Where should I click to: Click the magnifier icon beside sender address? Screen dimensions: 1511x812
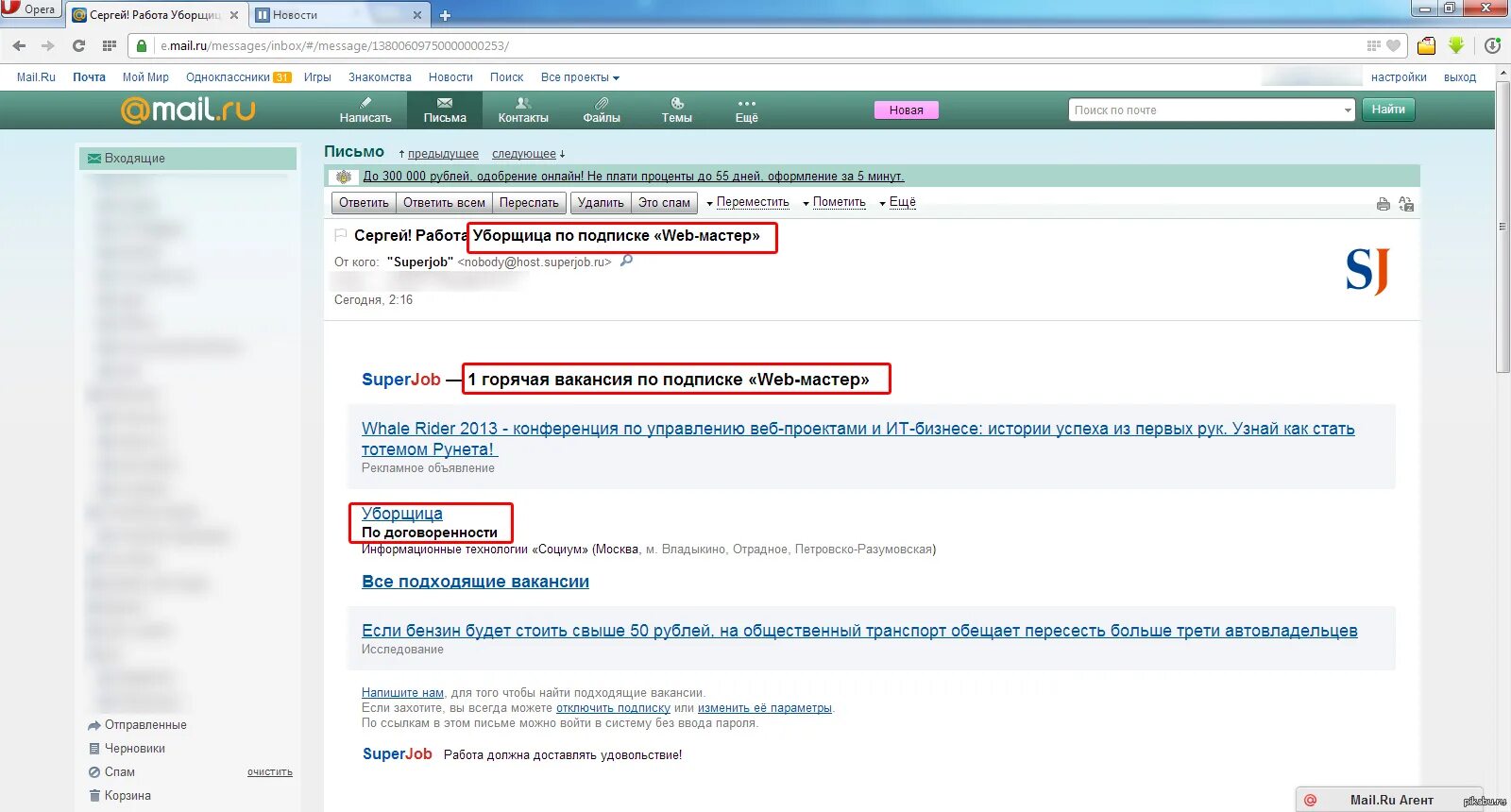point(626,262)
